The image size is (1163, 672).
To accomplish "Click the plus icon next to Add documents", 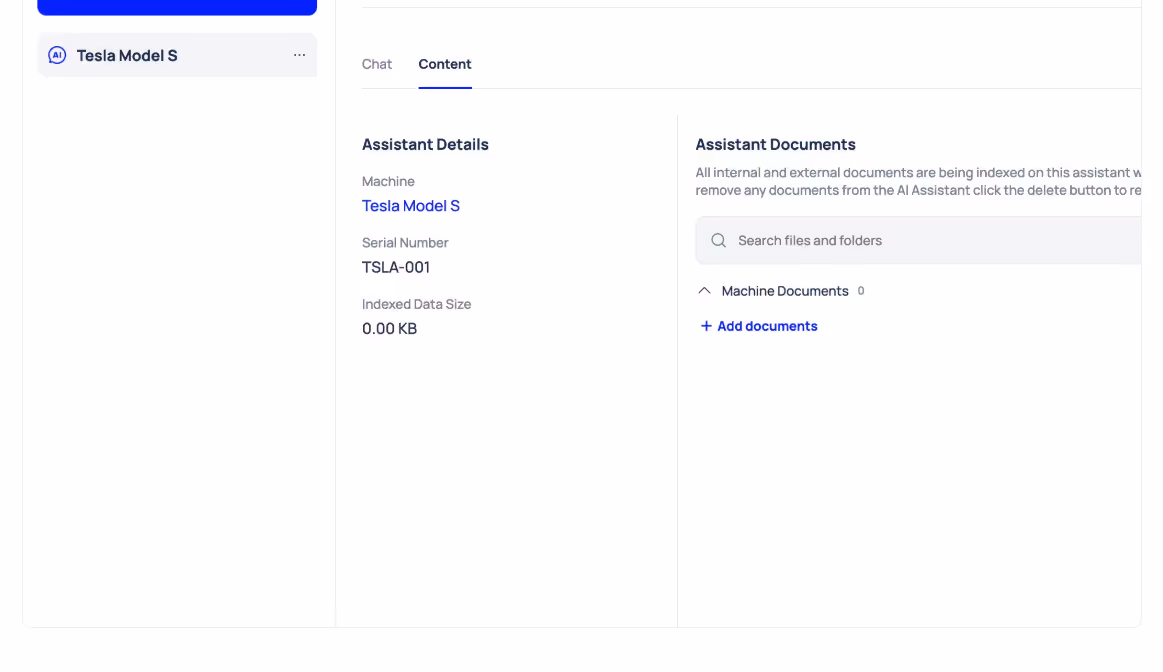I will (706, 326).
